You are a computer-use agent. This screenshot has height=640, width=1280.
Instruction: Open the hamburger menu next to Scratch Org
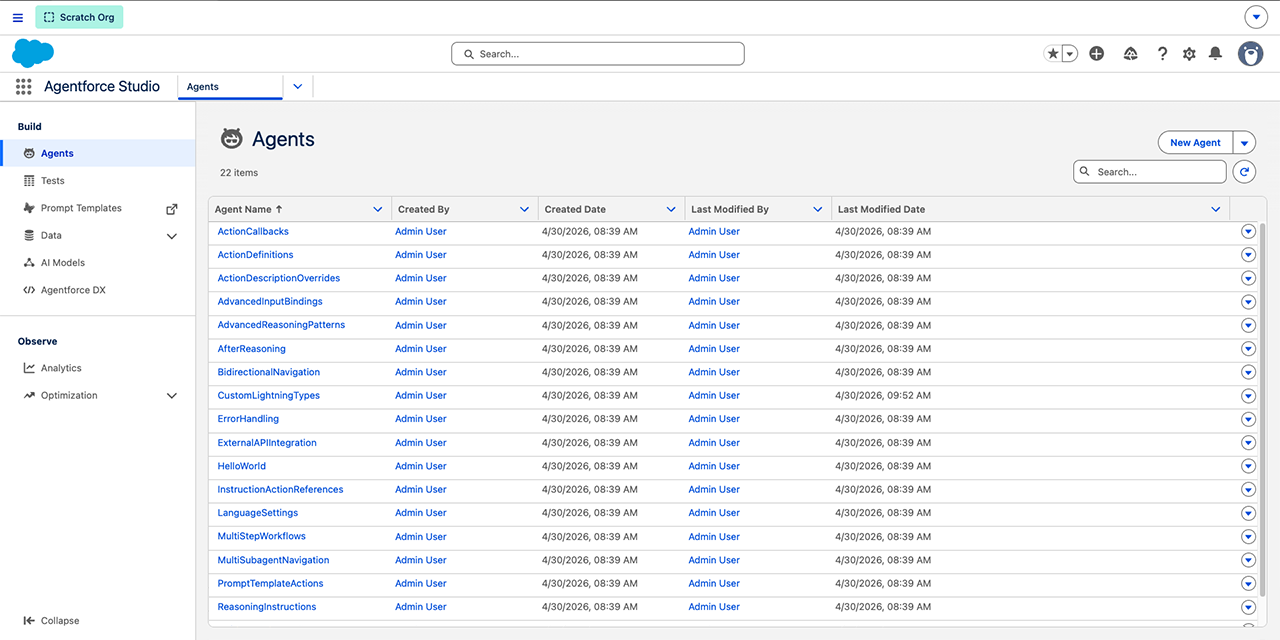tap(18, 17)
